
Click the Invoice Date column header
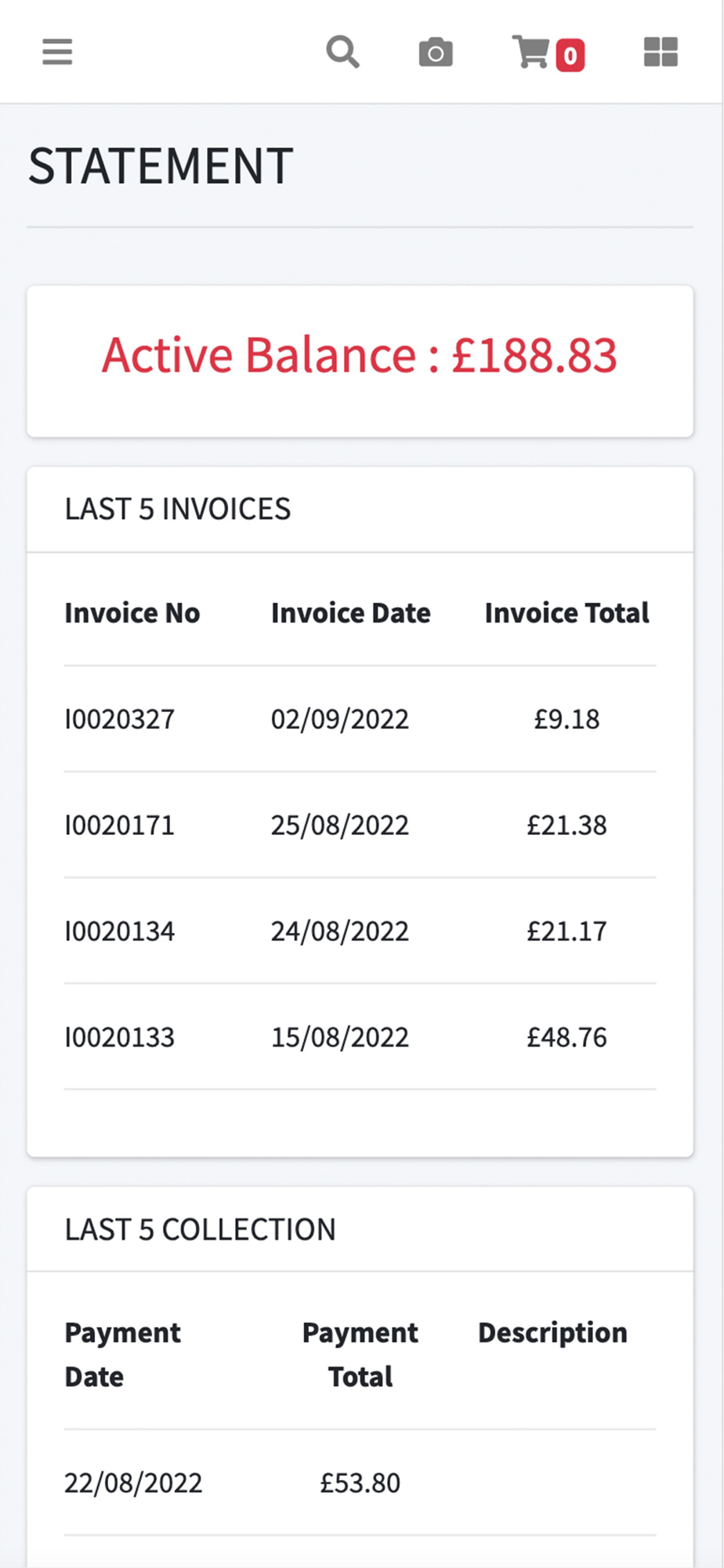pyautogui.click(x=351, y=613)
